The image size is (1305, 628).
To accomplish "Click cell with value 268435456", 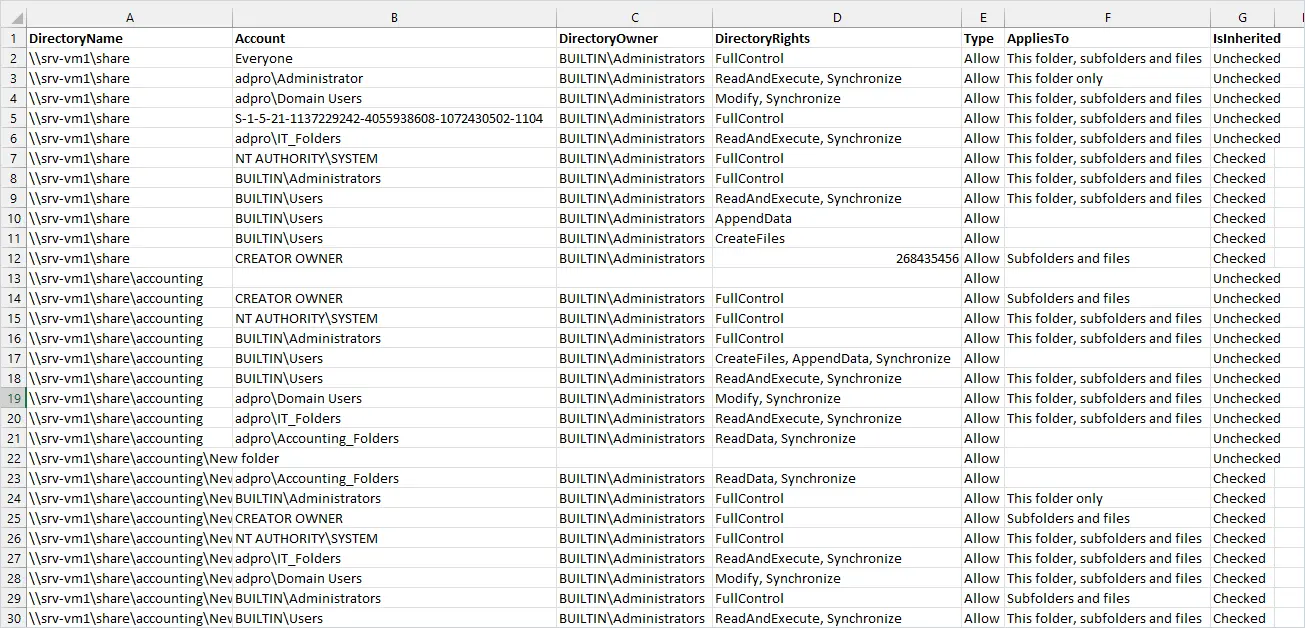I will pos(837,258).
